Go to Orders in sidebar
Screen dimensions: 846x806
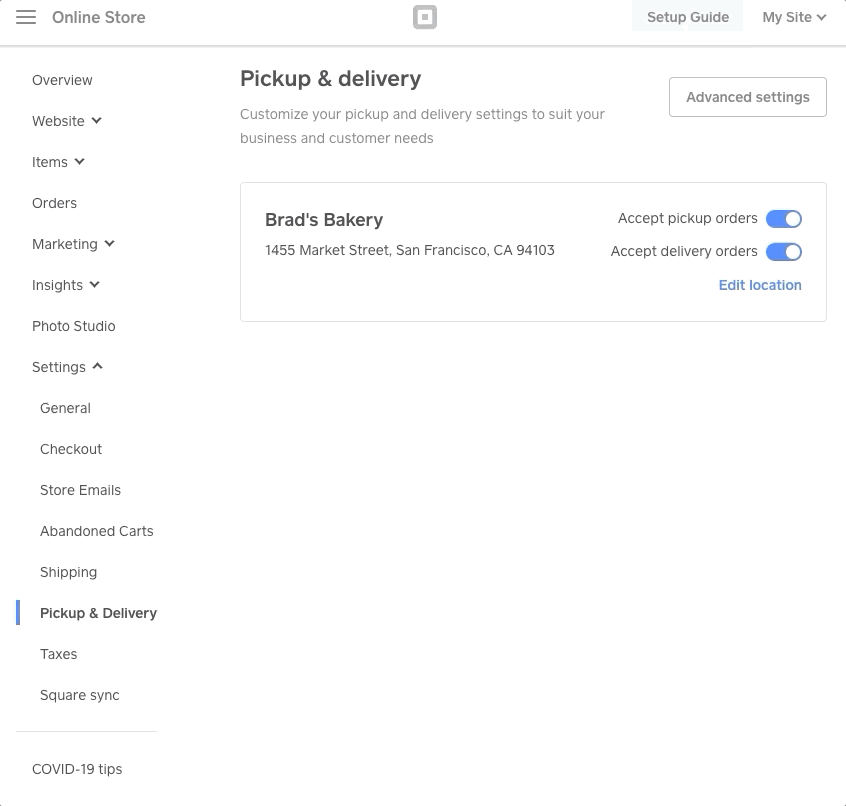[x=54, y=203]
